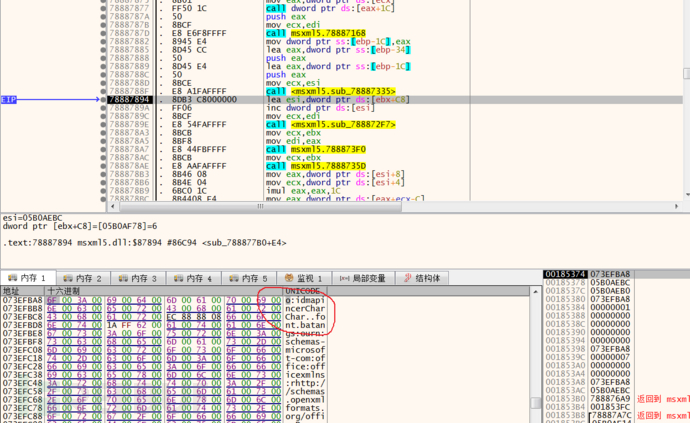The image size is (690, 423).
Task: Toggle breakpoint dot at address 78887894
Action: [104, 100]
